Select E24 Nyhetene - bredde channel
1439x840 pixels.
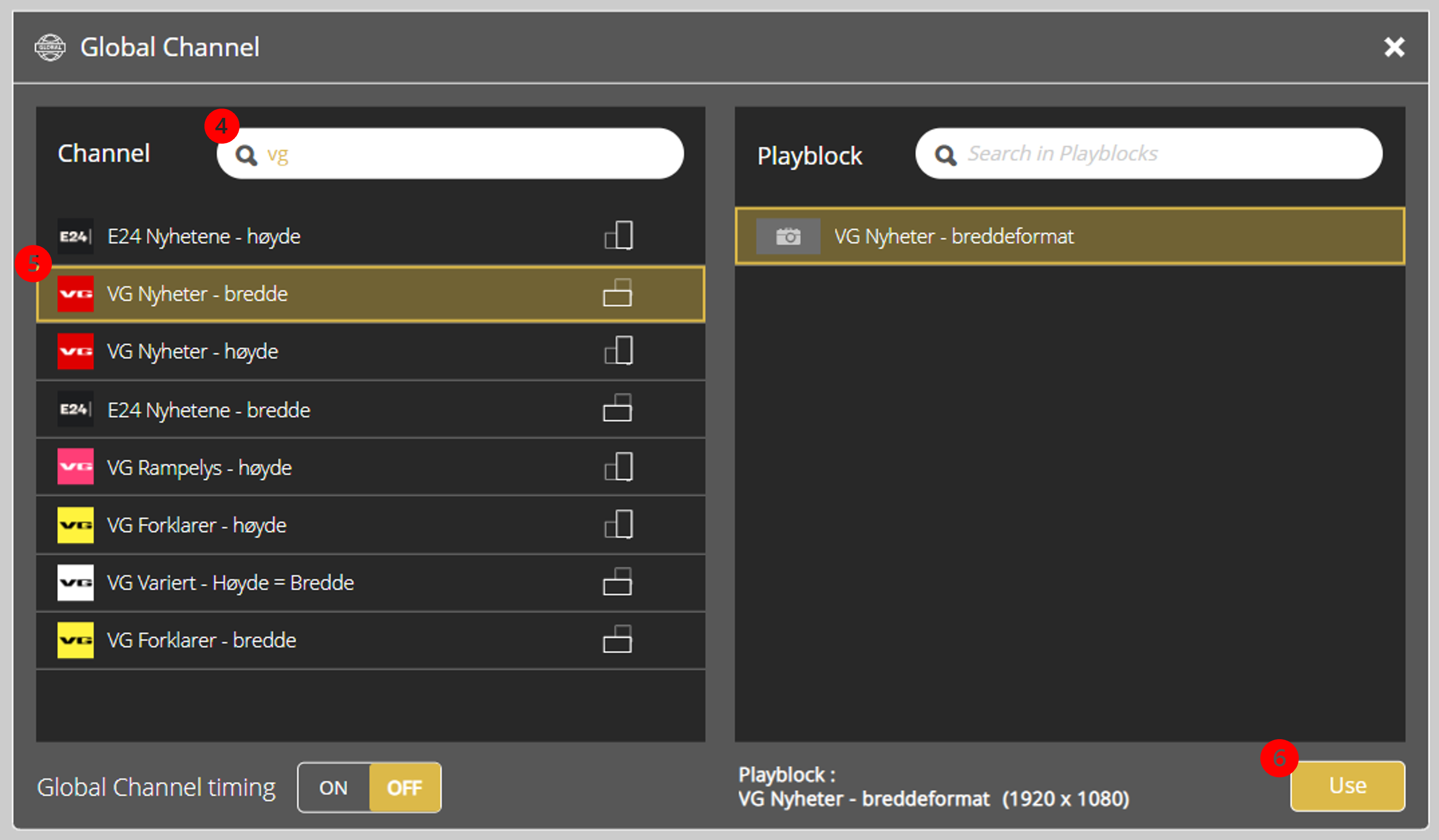pos(371,410)
